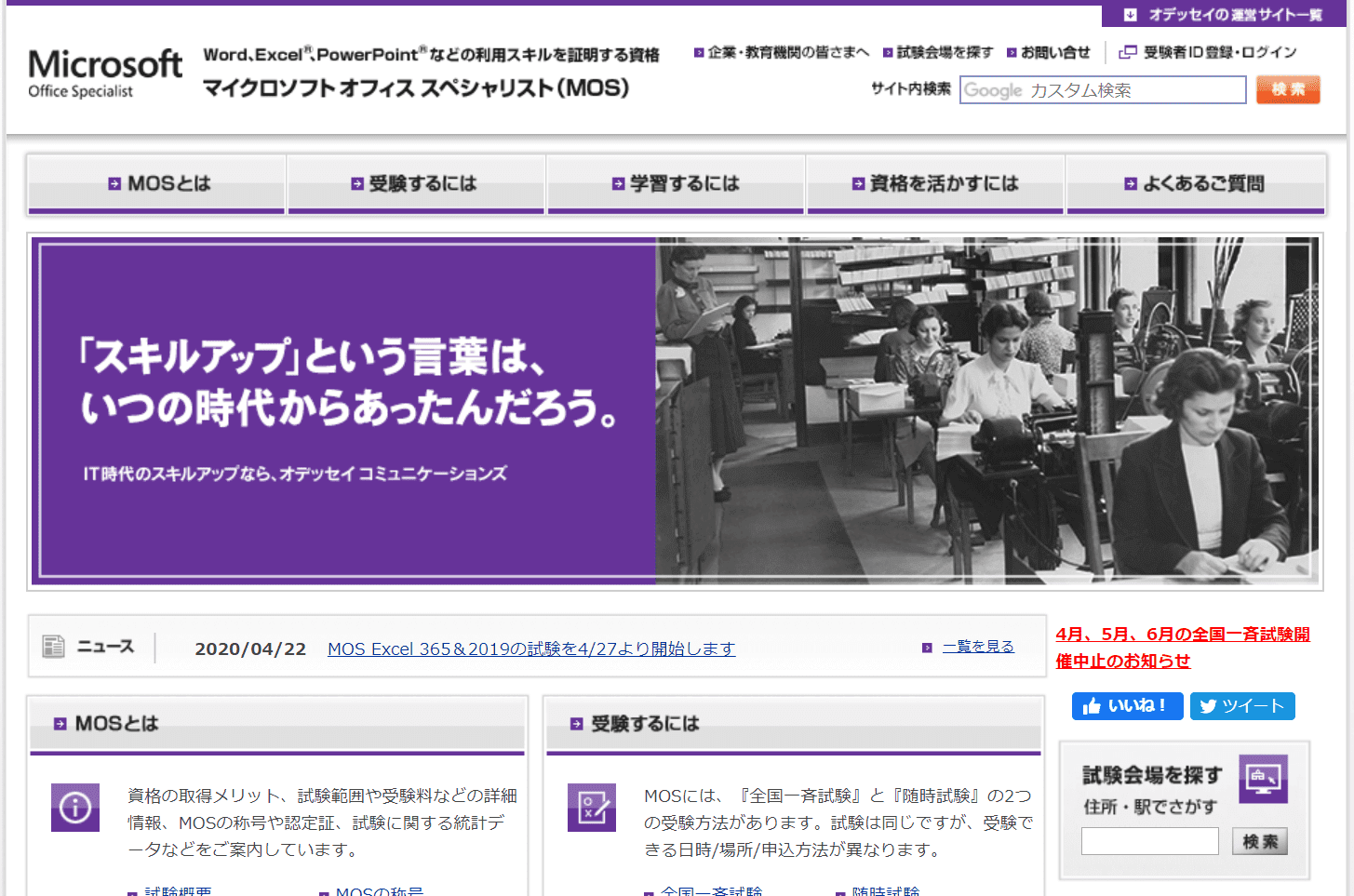
Task: Click the exam sheet pencil icon
Action: pyautogui.click(x=592, y=808)
